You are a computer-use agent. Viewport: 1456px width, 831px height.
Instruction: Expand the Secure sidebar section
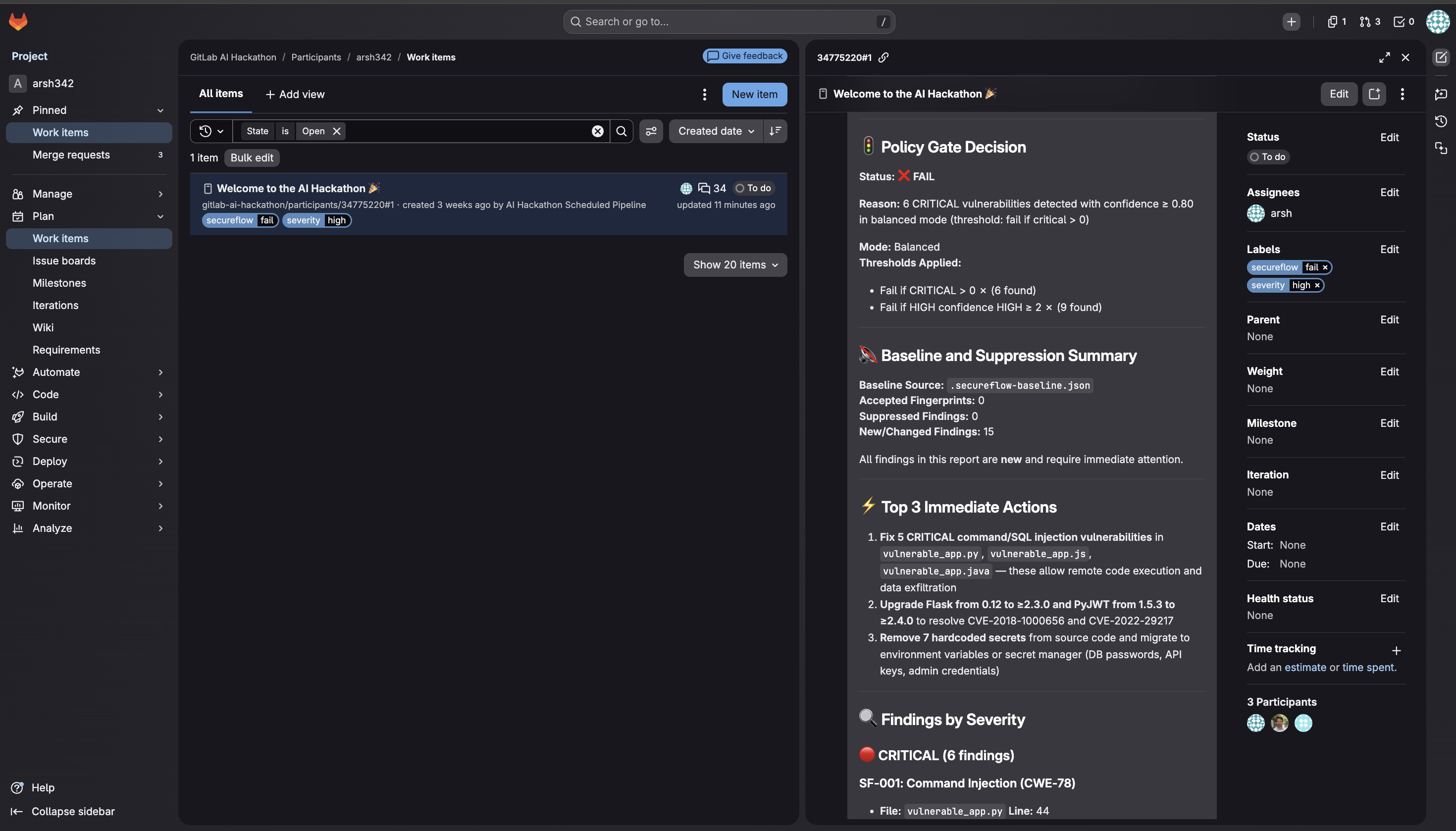pos(89,439)
